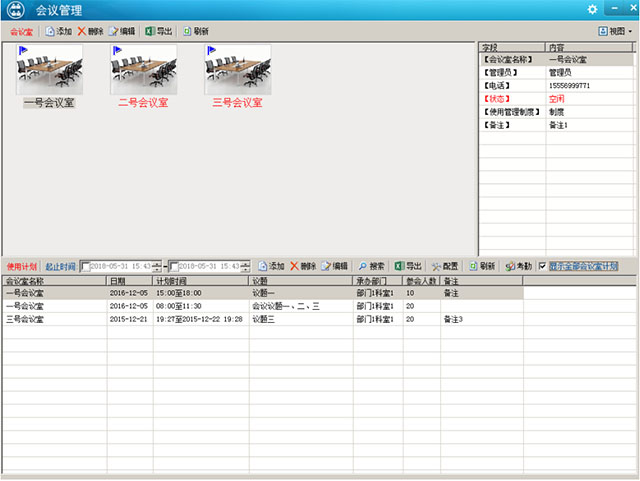Toggle the 显示全部会议室计划 checkbox
The height and width of the screenshot is (481, 640).
(543, 266)
